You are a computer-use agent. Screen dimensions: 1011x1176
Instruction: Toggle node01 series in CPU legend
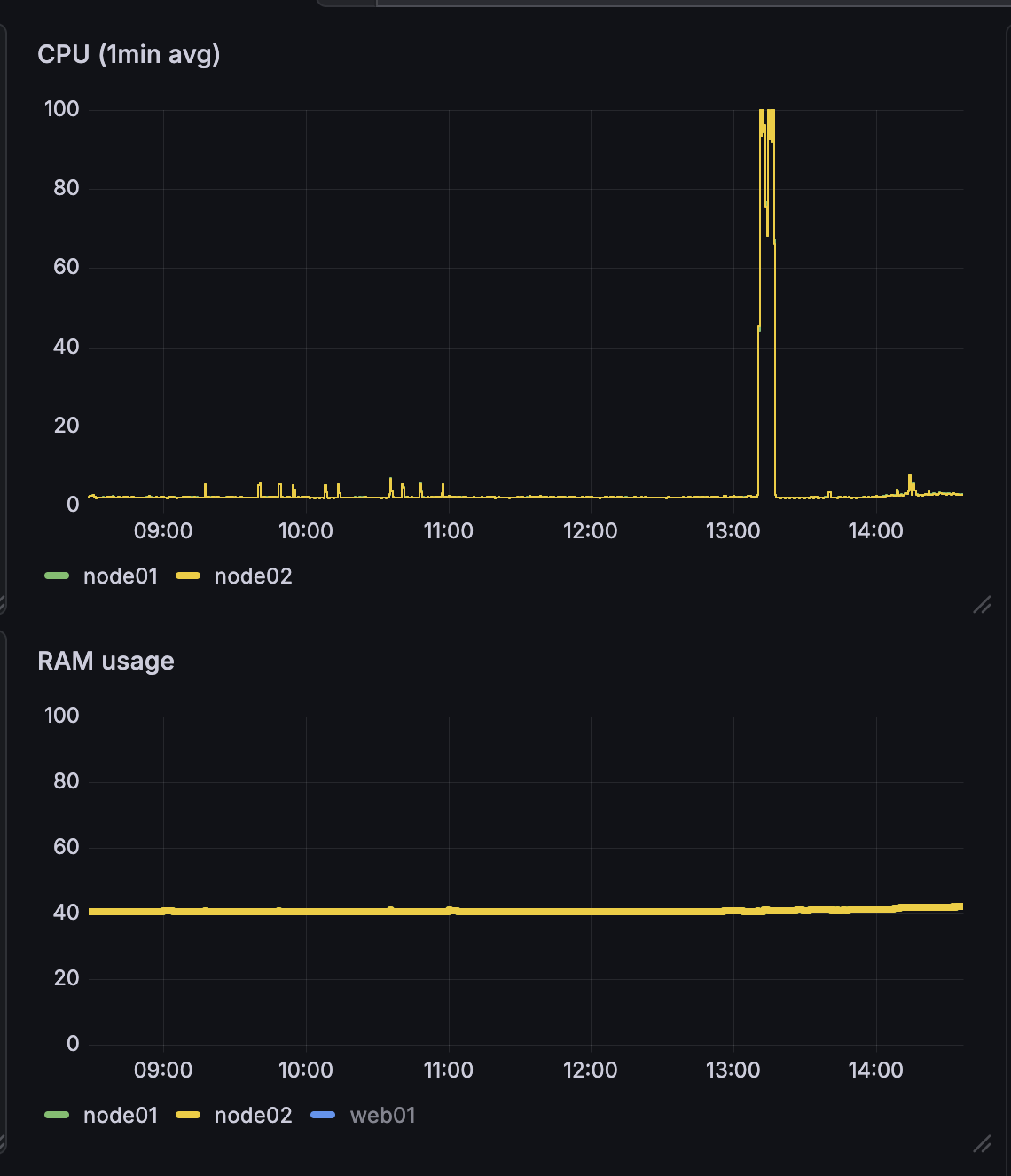point(120,576)
